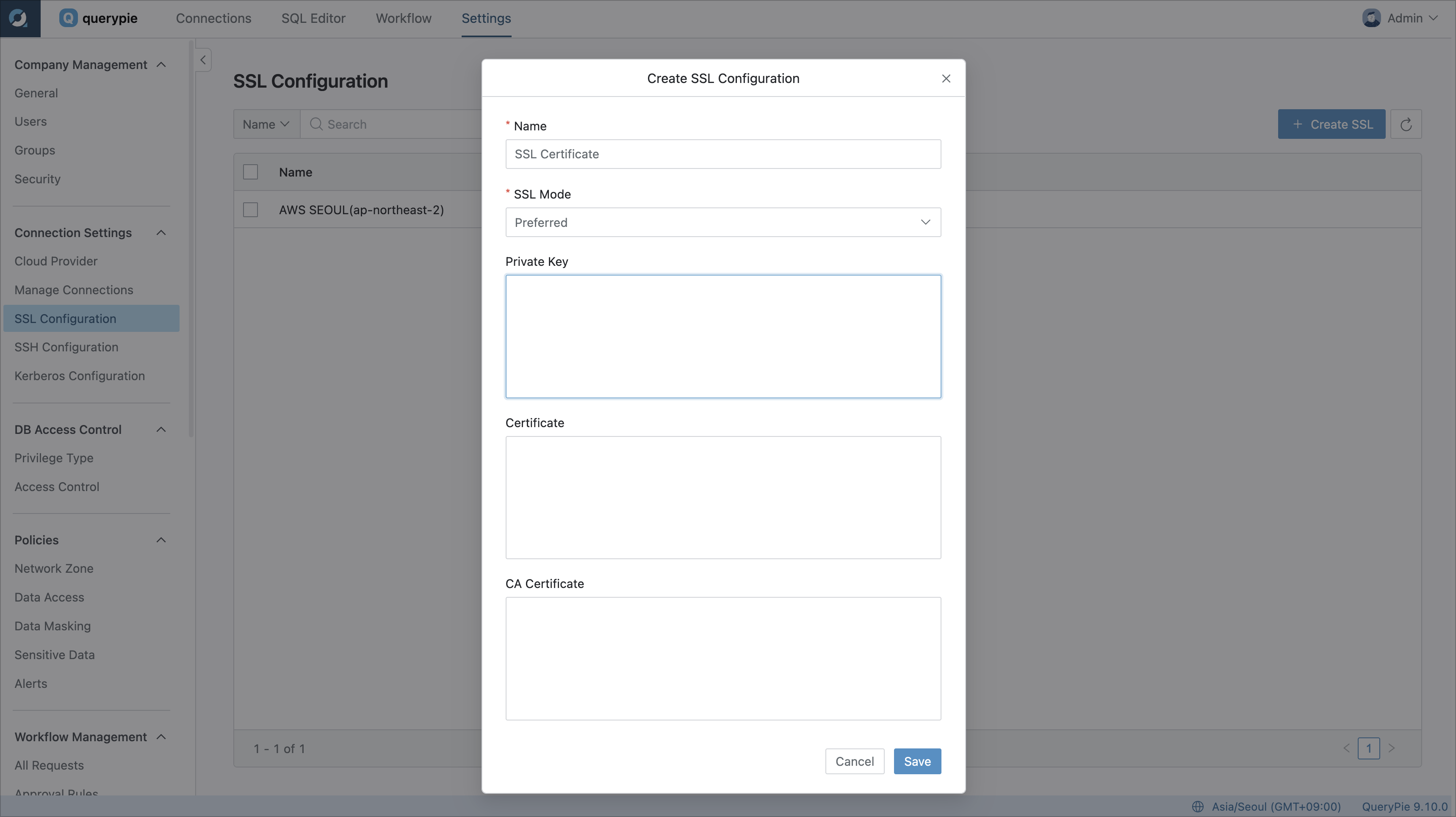Image resolution: width=1456 pixels, height=817 pixels.
Task: Focus the CA Certificate text area
Action: pos(723,659)
